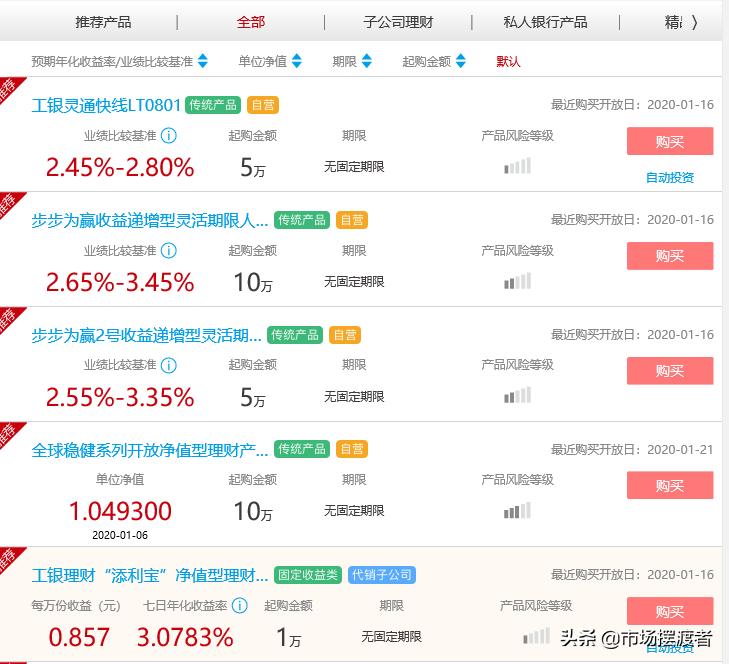Screen dimensions: 729x664
Task: Select the 全部 tab
Action: click(x=251, y=22)
